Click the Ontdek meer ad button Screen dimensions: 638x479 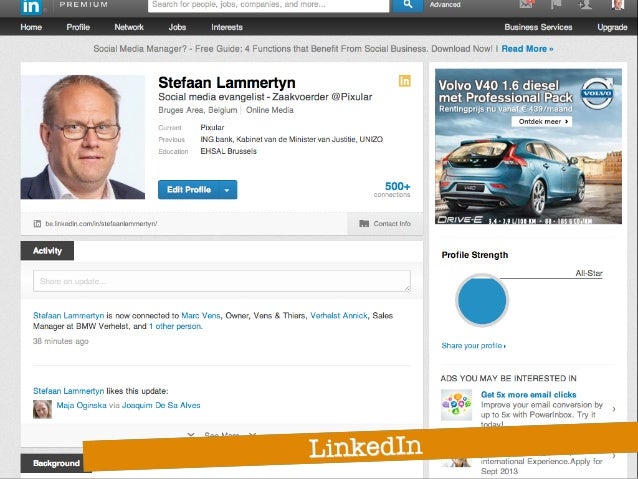(x=542, y=121)
